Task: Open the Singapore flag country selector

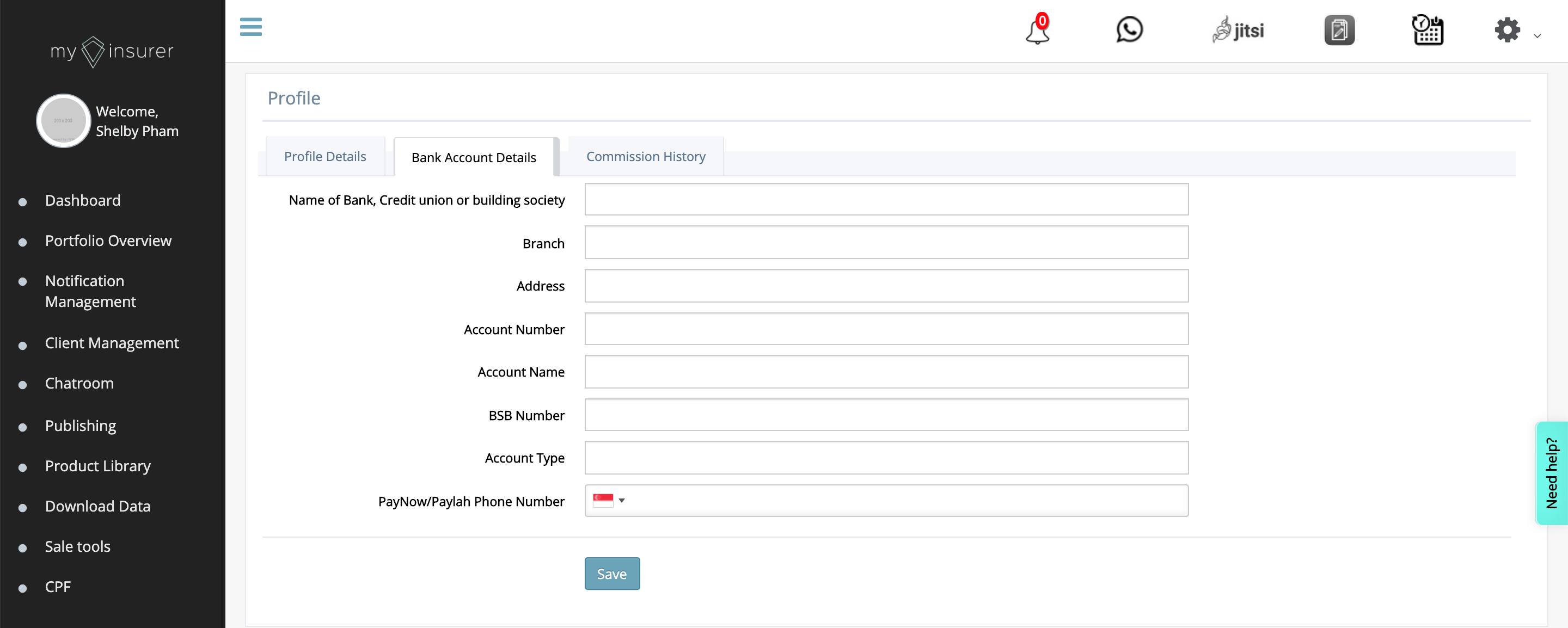Action: pyautogui.click(x=609, y=500)
